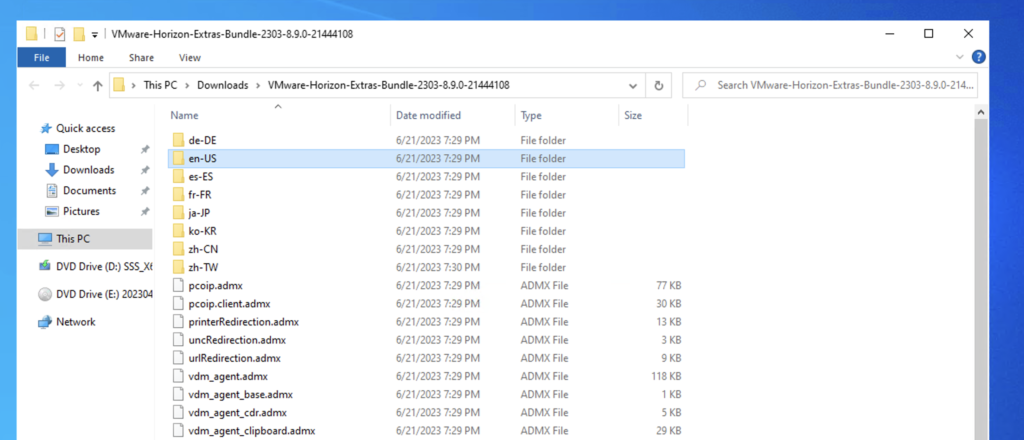The width and height of the screenshot is (1024, 440).
Task: Select the DVD Drive (D:) icon
Action: tap(45, 266)
